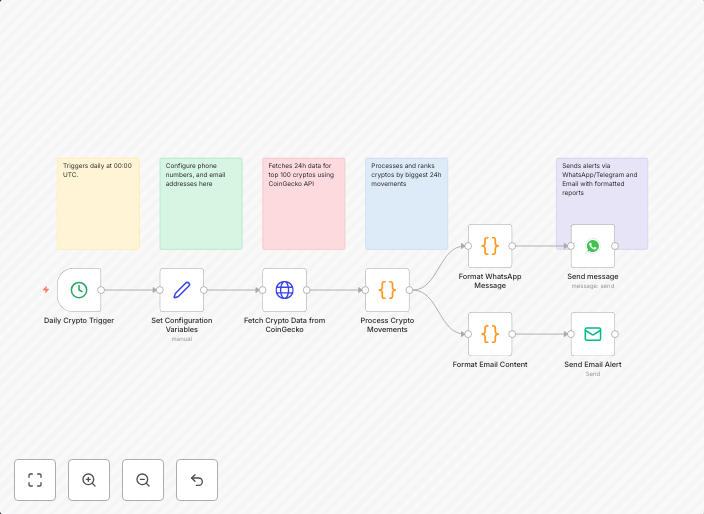Select the Process Crypto Movements code node
Screen dimensions: 704x514
pyautogui.click(x=387, y=290)
